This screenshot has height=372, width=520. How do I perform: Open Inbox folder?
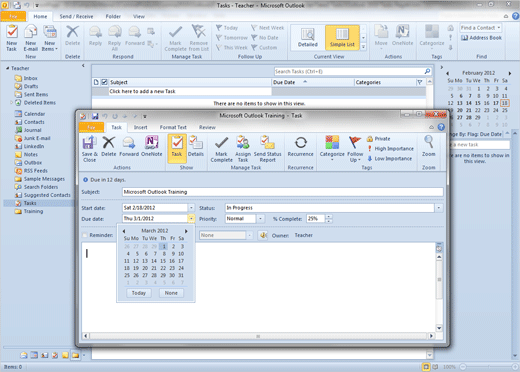pyautogui.click(x=26, y=78)
